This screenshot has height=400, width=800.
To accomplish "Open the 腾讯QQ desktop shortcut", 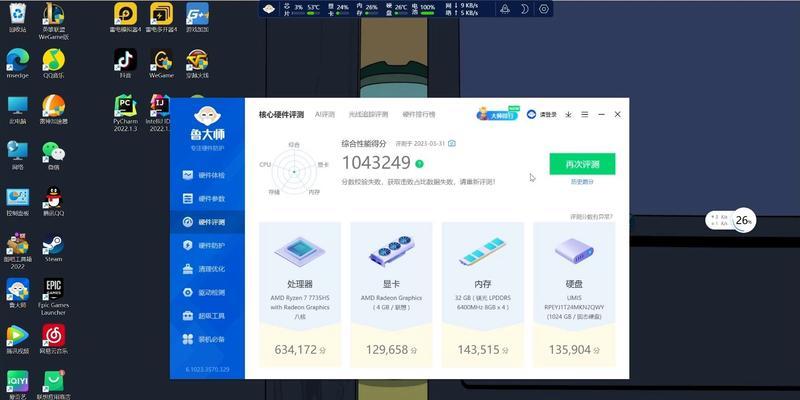I will tap(54, 202).
